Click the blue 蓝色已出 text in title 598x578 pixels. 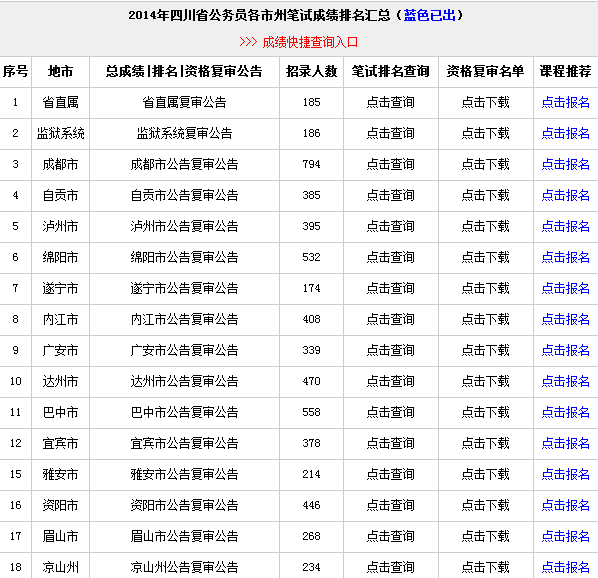[x=429, y=15]
